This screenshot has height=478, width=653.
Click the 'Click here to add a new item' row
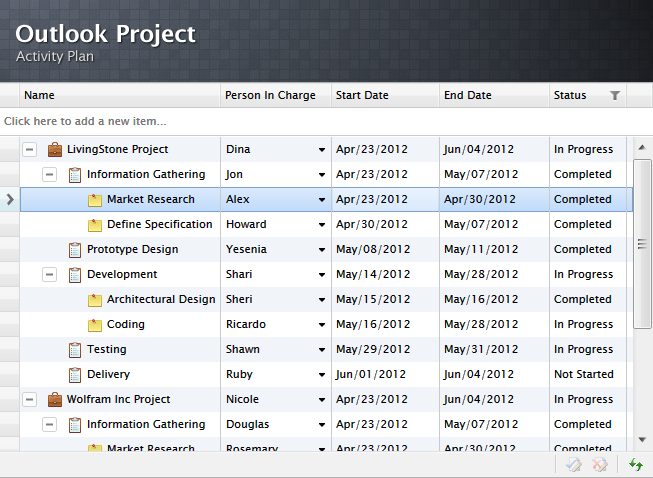pos(300,121)
